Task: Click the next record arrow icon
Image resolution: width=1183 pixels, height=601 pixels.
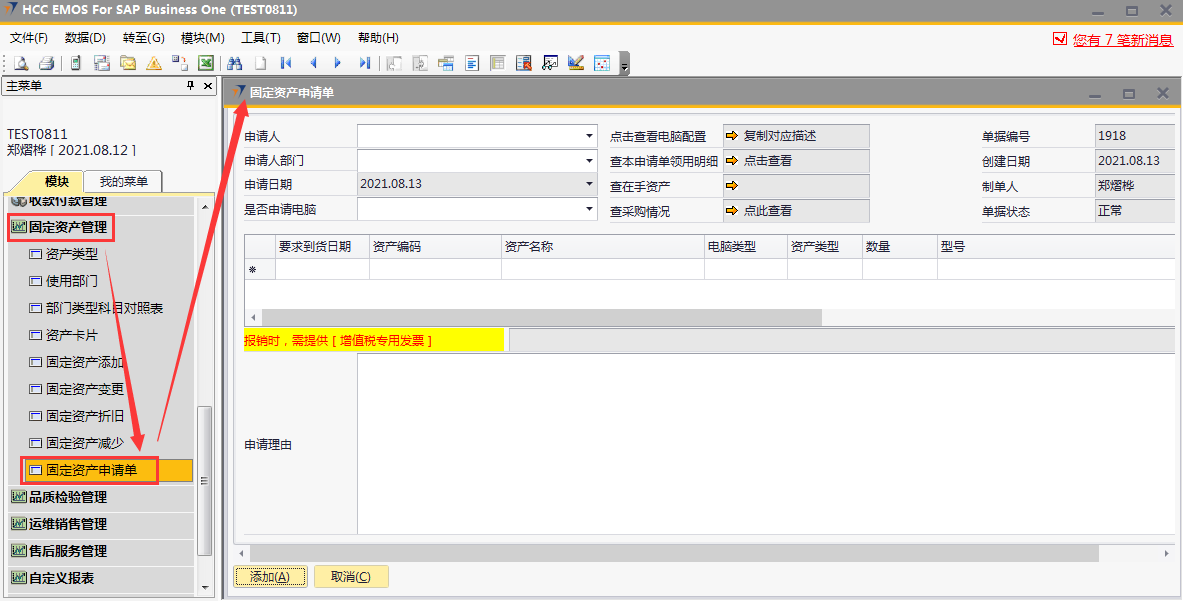Action: [x=338, y=63]
